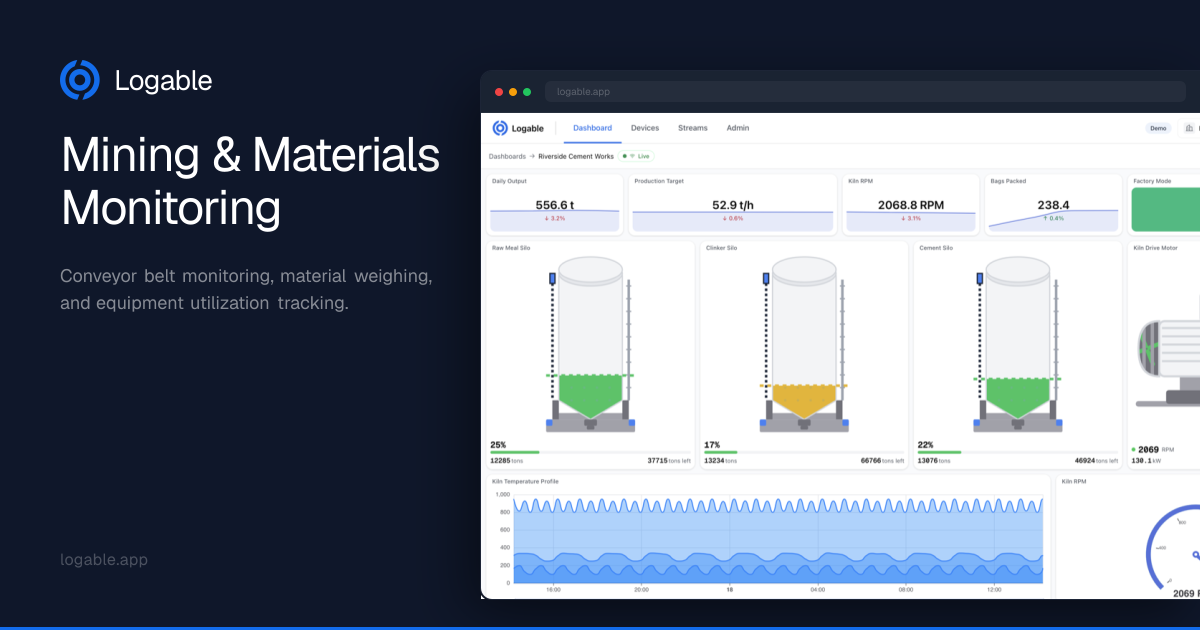The height and width of the screenshot is (630, 1200).
Task: Click the '2069 RPM' motor reading
Action: tap(1155, 450)
